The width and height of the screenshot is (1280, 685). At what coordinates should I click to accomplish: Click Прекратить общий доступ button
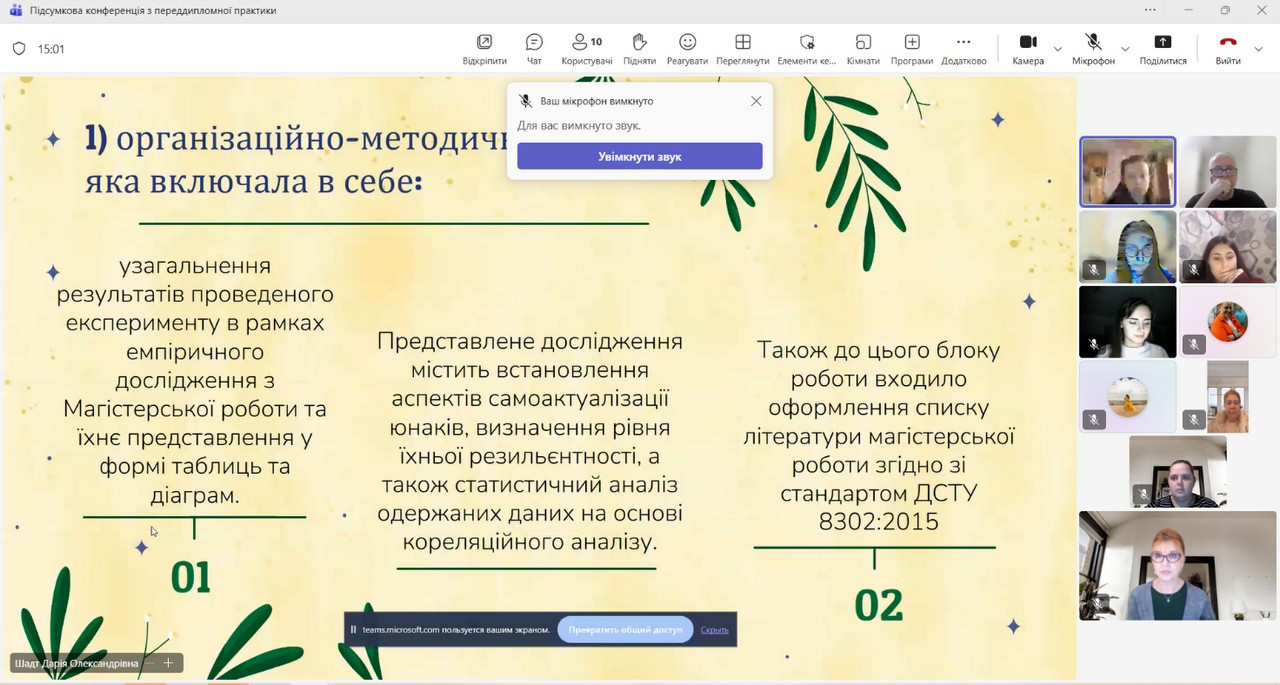tap(624, 629)
